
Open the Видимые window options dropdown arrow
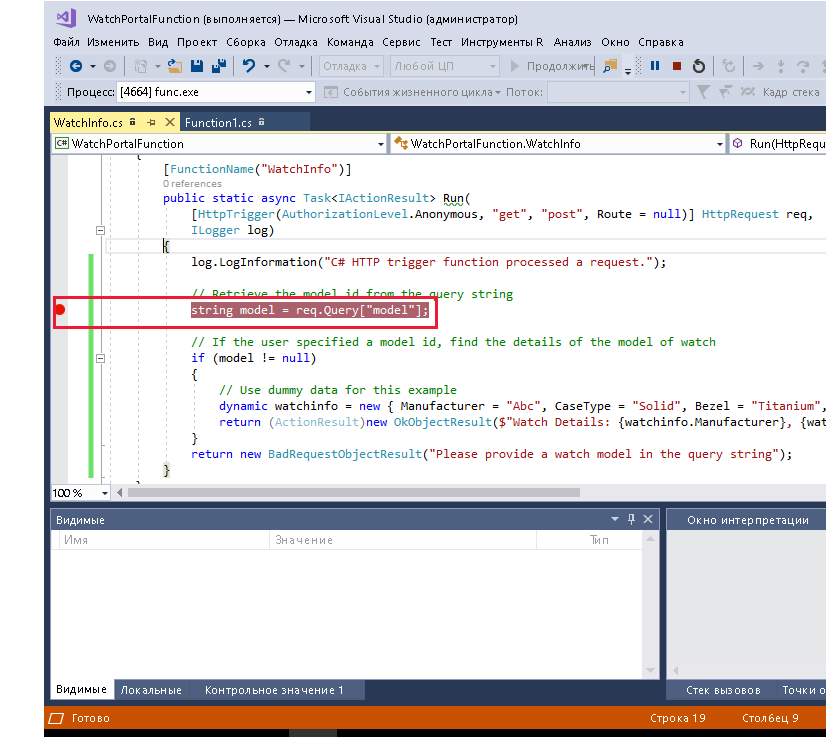(615, 519)
